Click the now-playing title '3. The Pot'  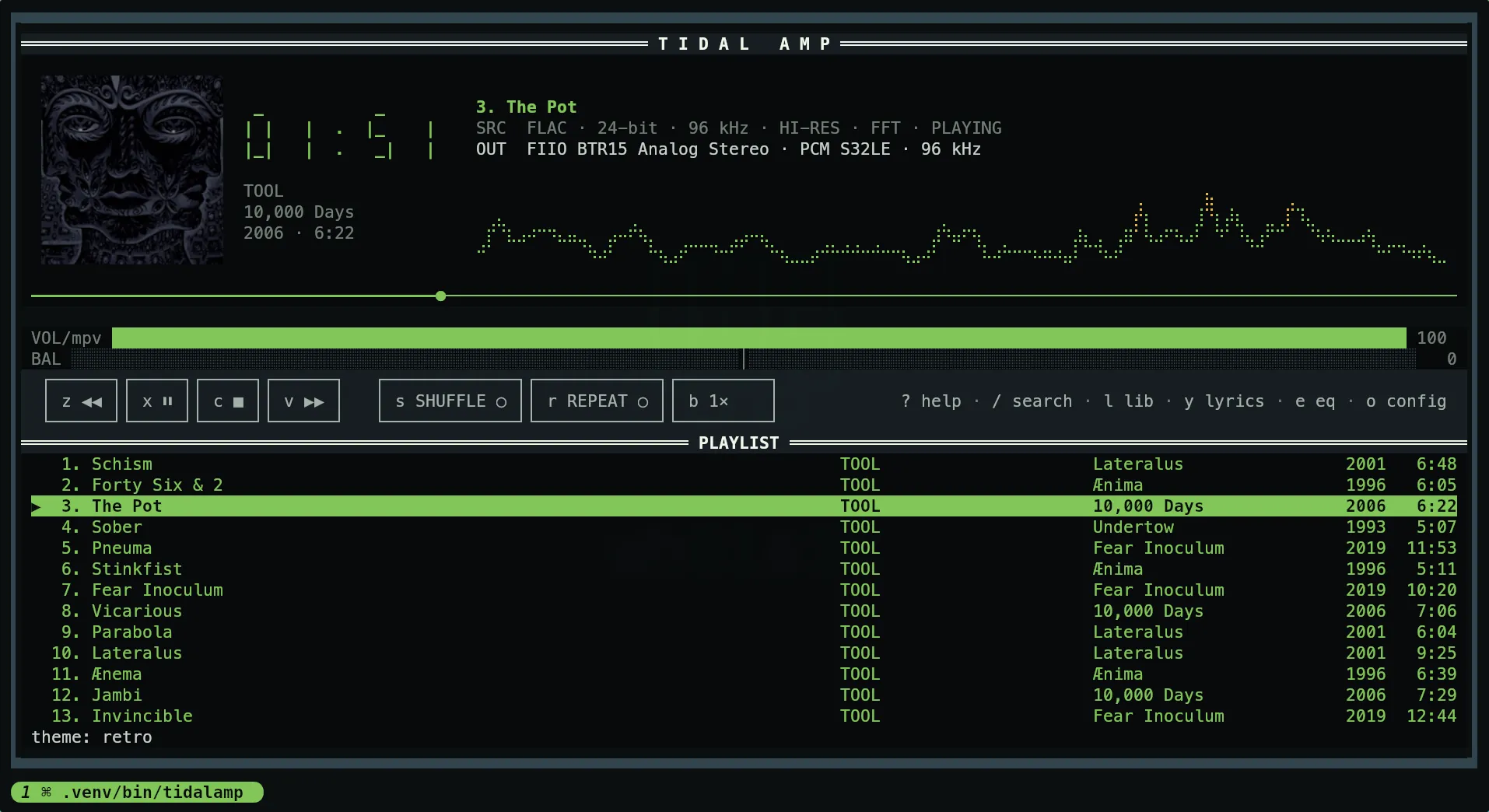pyautogui.click(x=526, y=107)
